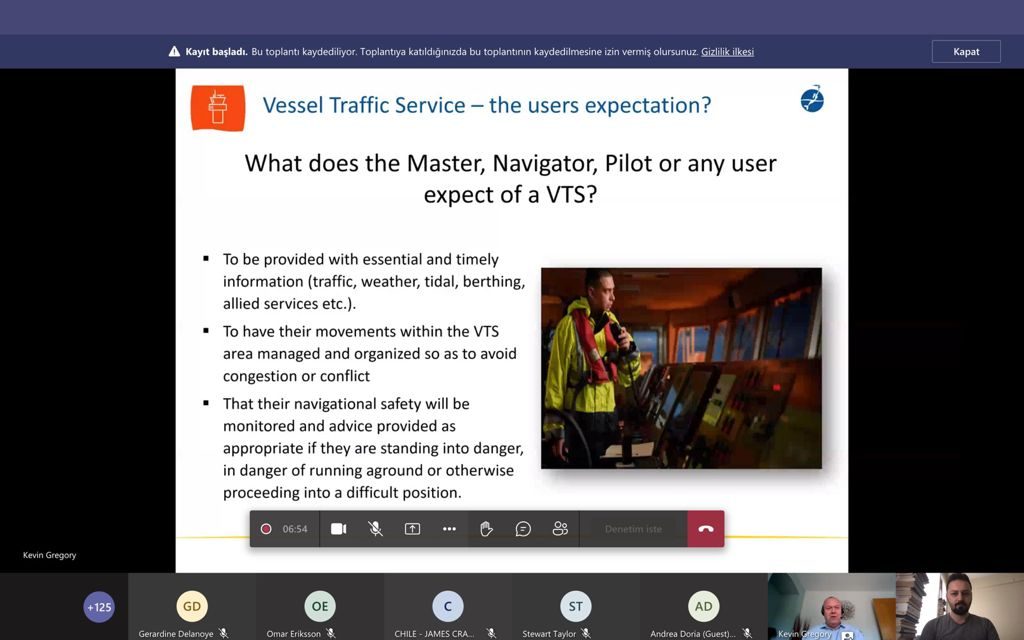Click the CHILE - JAMES participant tile

(448, 606)
